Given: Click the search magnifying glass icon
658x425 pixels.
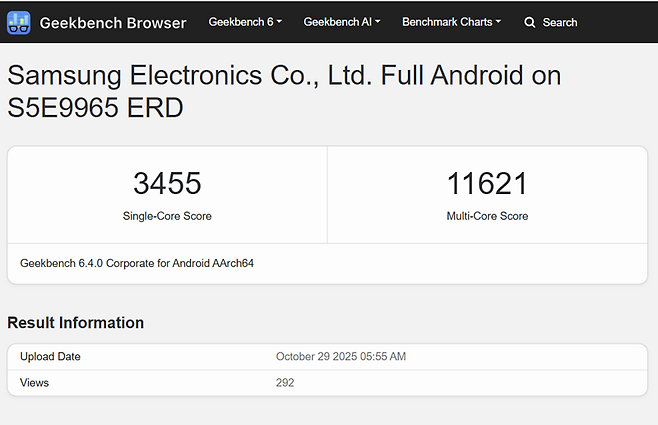Looking at the screenshot, I should 530,22.
